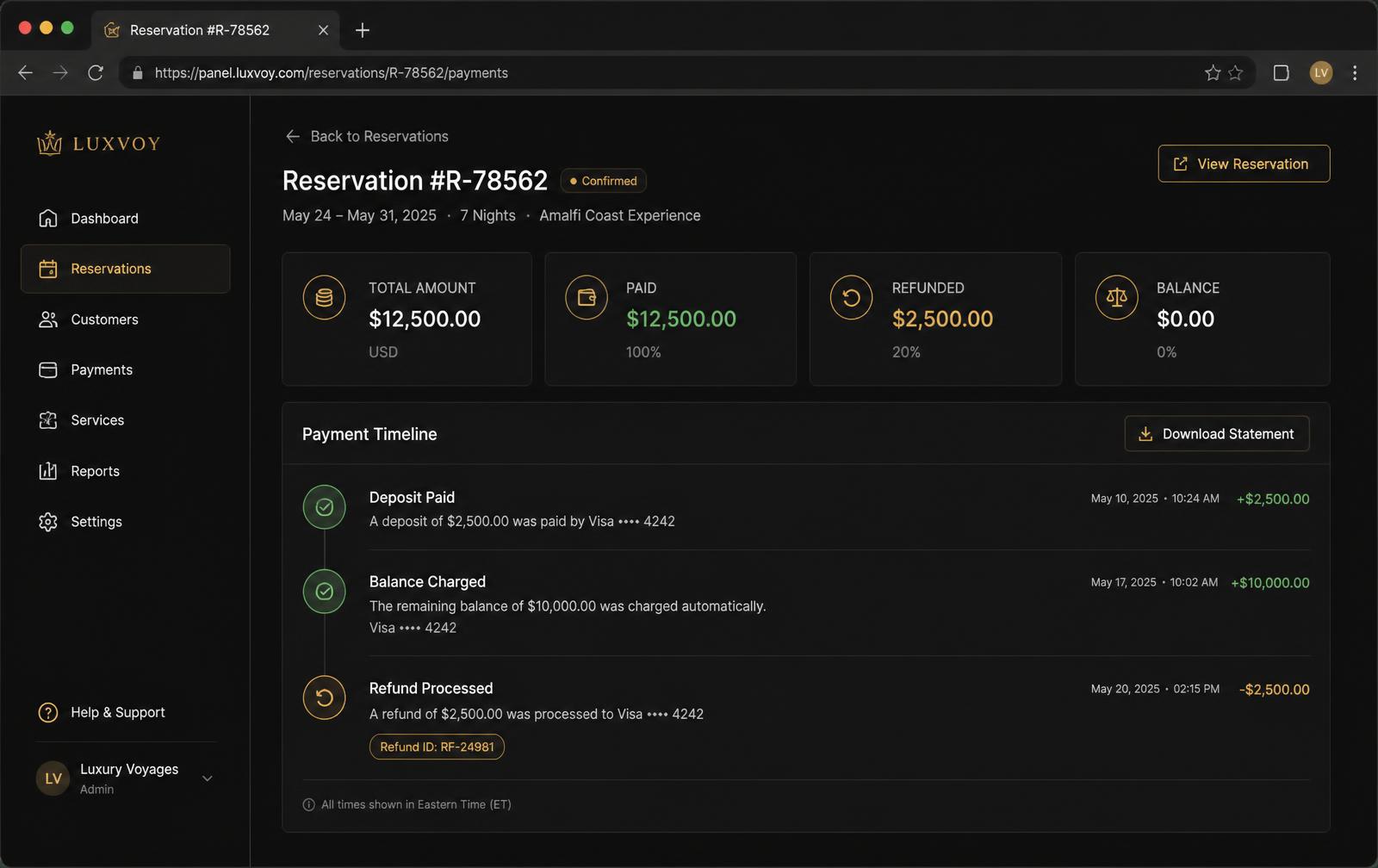Click the second star icon in address bar
Screen dimensions: 1378x868
(x=1235, y=73)
